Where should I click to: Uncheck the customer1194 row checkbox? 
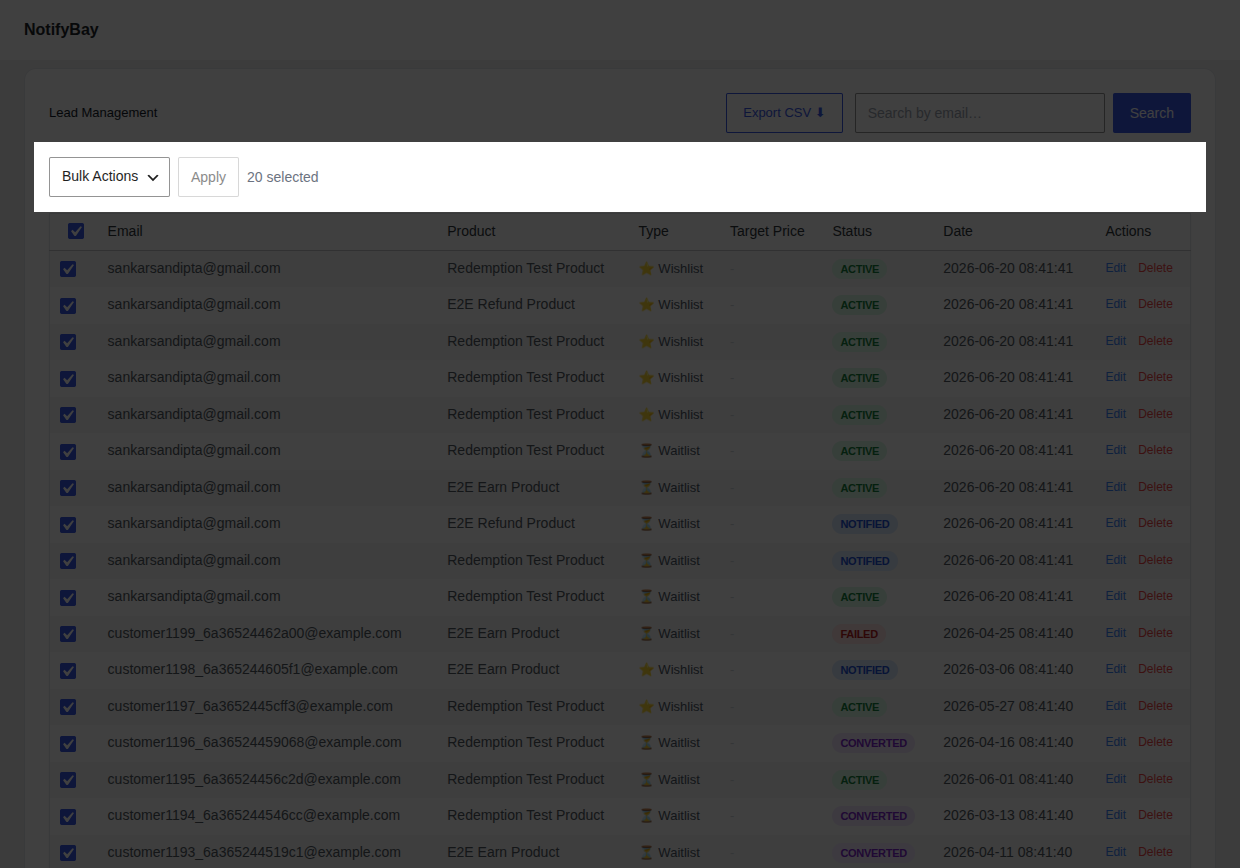[68, 816]
